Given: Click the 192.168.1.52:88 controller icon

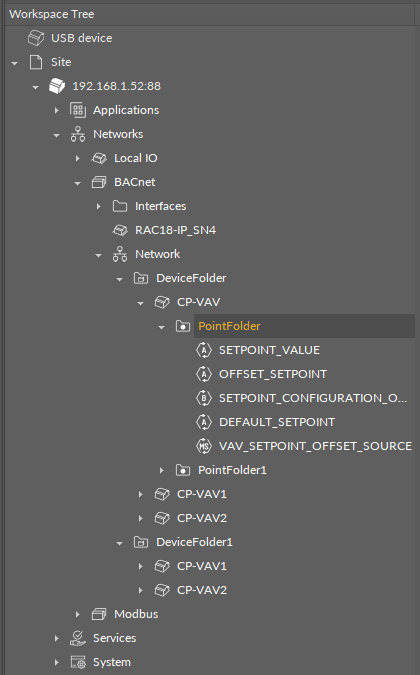Looking at the screenshot, I should (x=57, y=86).
